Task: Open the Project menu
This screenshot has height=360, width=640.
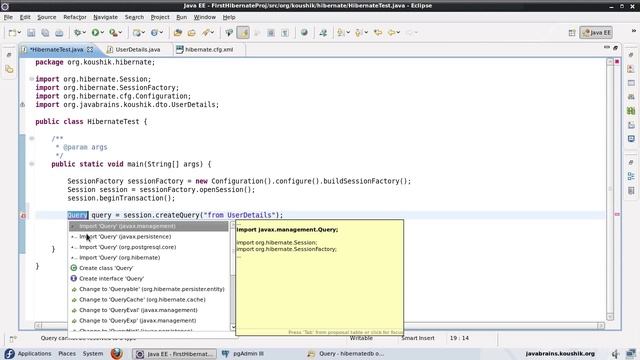Action: pos(160,17)
